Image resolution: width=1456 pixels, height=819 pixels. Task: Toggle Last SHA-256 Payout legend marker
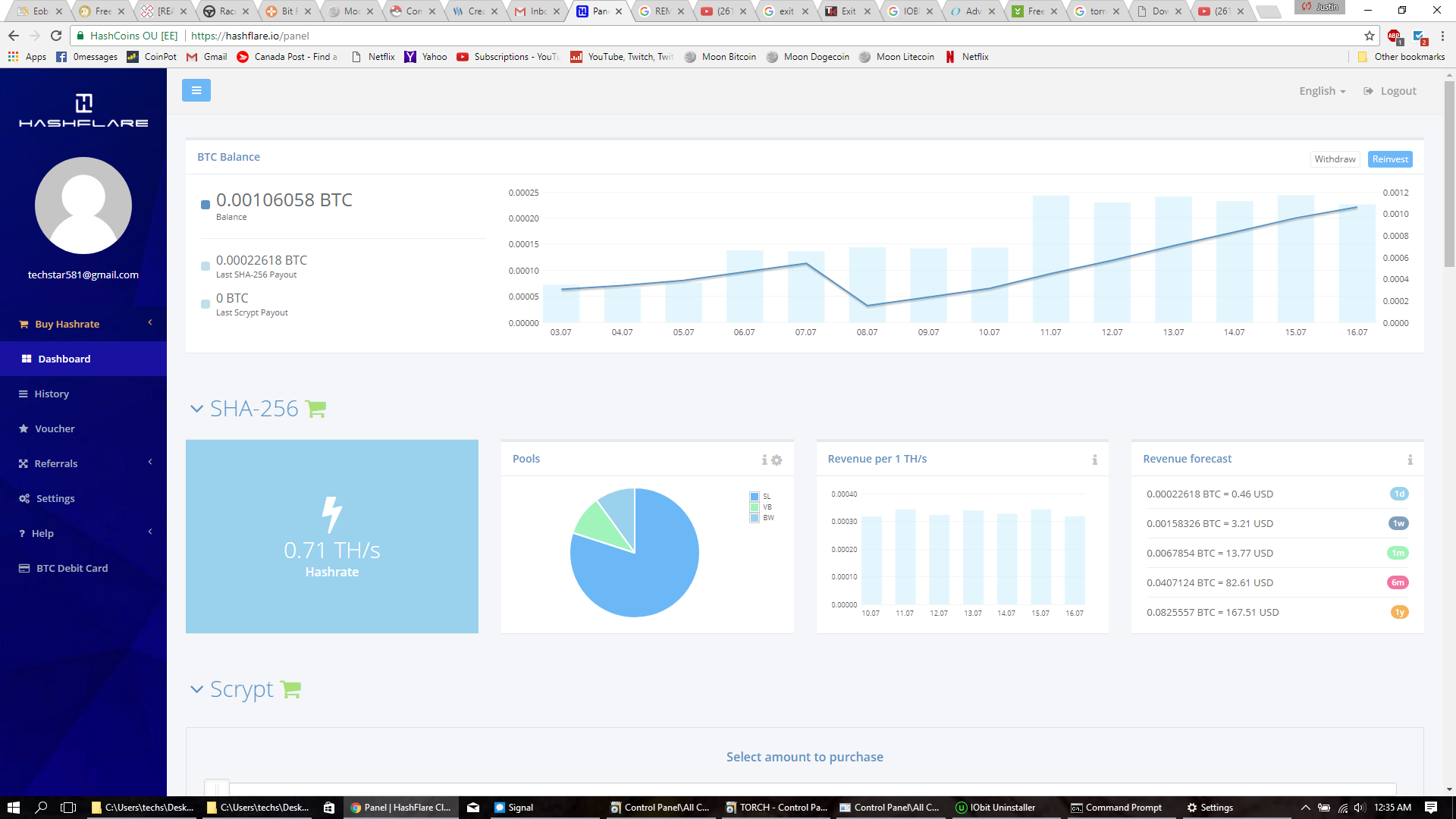click(x=206, y=266)
